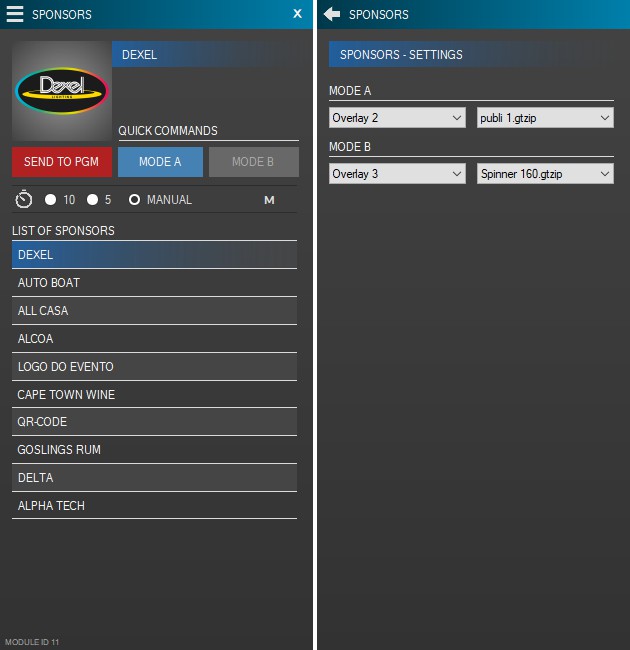
Task: Select CAPE TOWN WINE sponsor
Action: (x=154, y=394)
